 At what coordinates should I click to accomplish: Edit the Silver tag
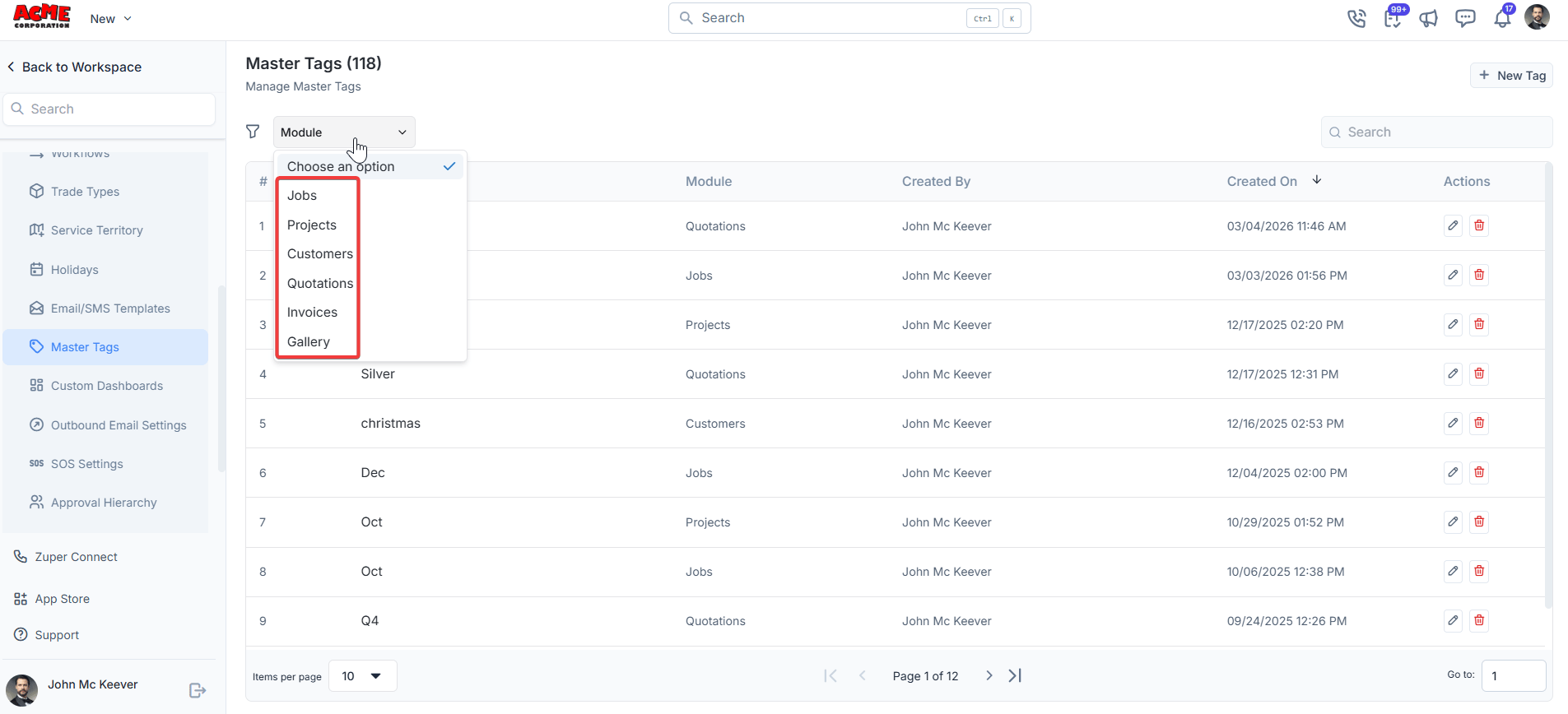[x=1453, y=373]
